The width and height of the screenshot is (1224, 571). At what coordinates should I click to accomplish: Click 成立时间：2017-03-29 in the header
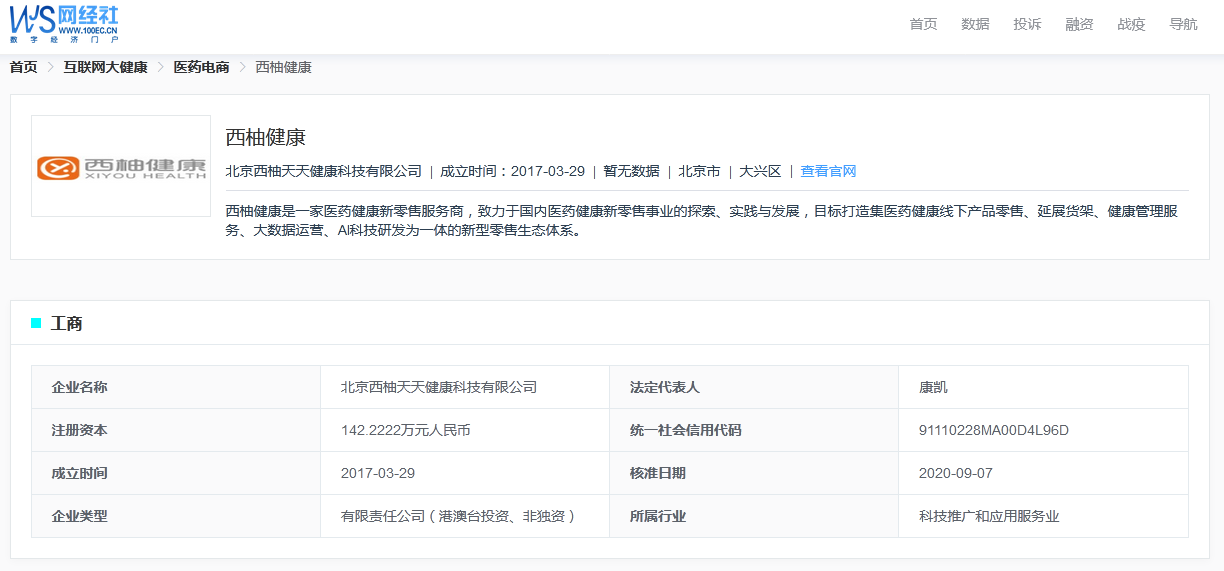point(512,171)
